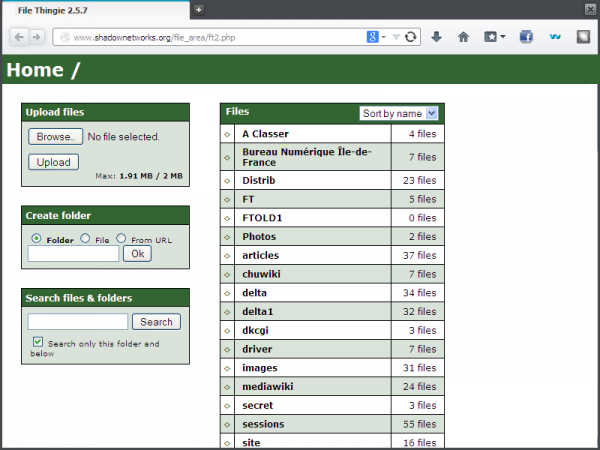Click the Browse button
Screen dimensions: 600x450
click(55, 137)
